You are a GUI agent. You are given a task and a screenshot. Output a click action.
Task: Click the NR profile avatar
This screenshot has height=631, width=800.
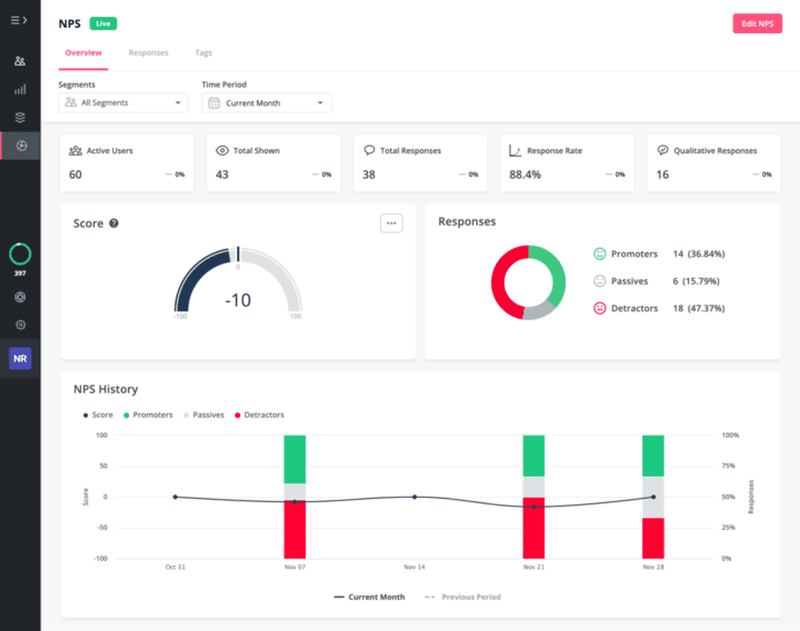pyautogui.click(x=19, y=357)
